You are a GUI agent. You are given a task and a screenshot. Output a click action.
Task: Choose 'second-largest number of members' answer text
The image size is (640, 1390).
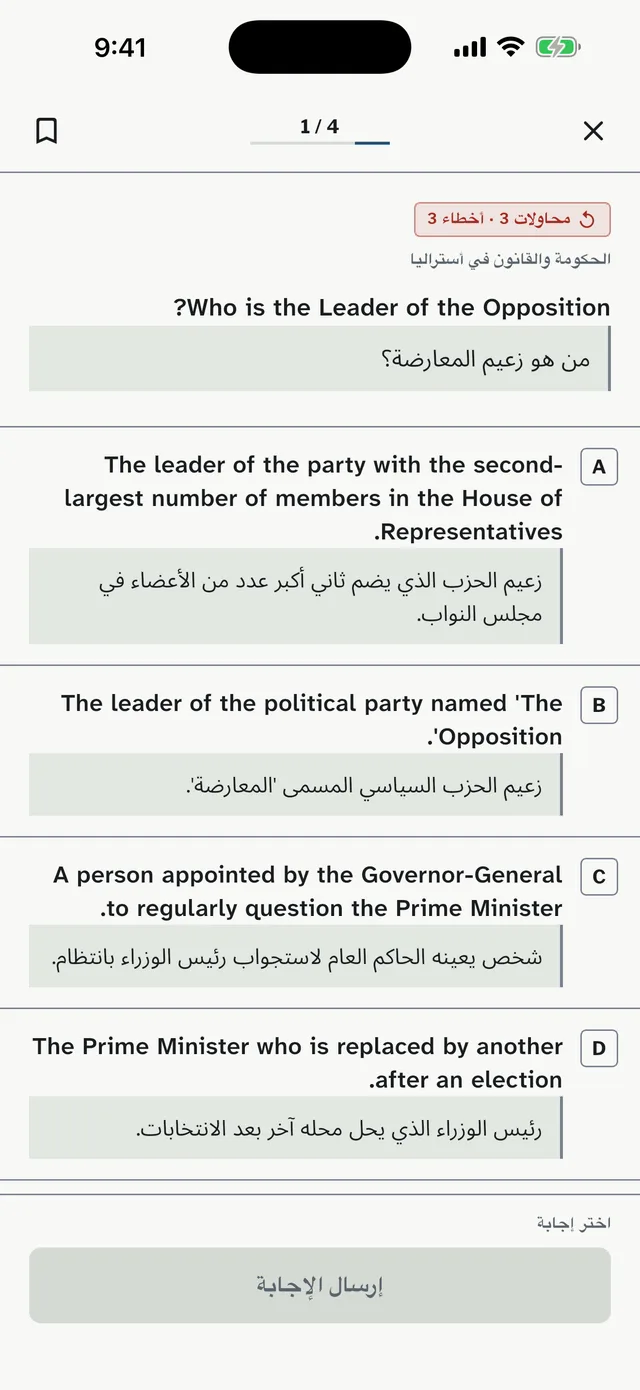[x=313, y=498]
